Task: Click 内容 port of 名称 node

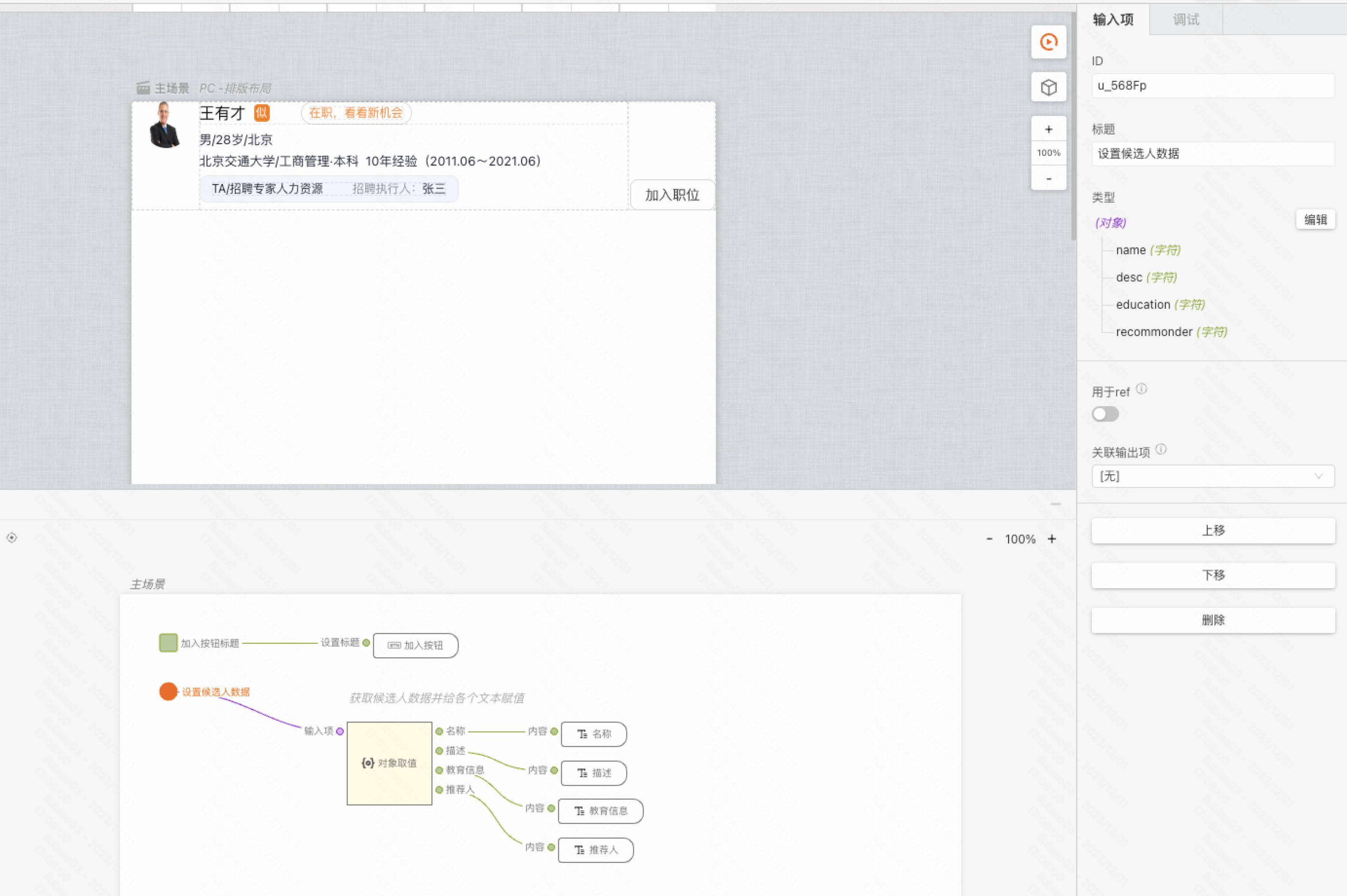Action: tap(554, 731)
